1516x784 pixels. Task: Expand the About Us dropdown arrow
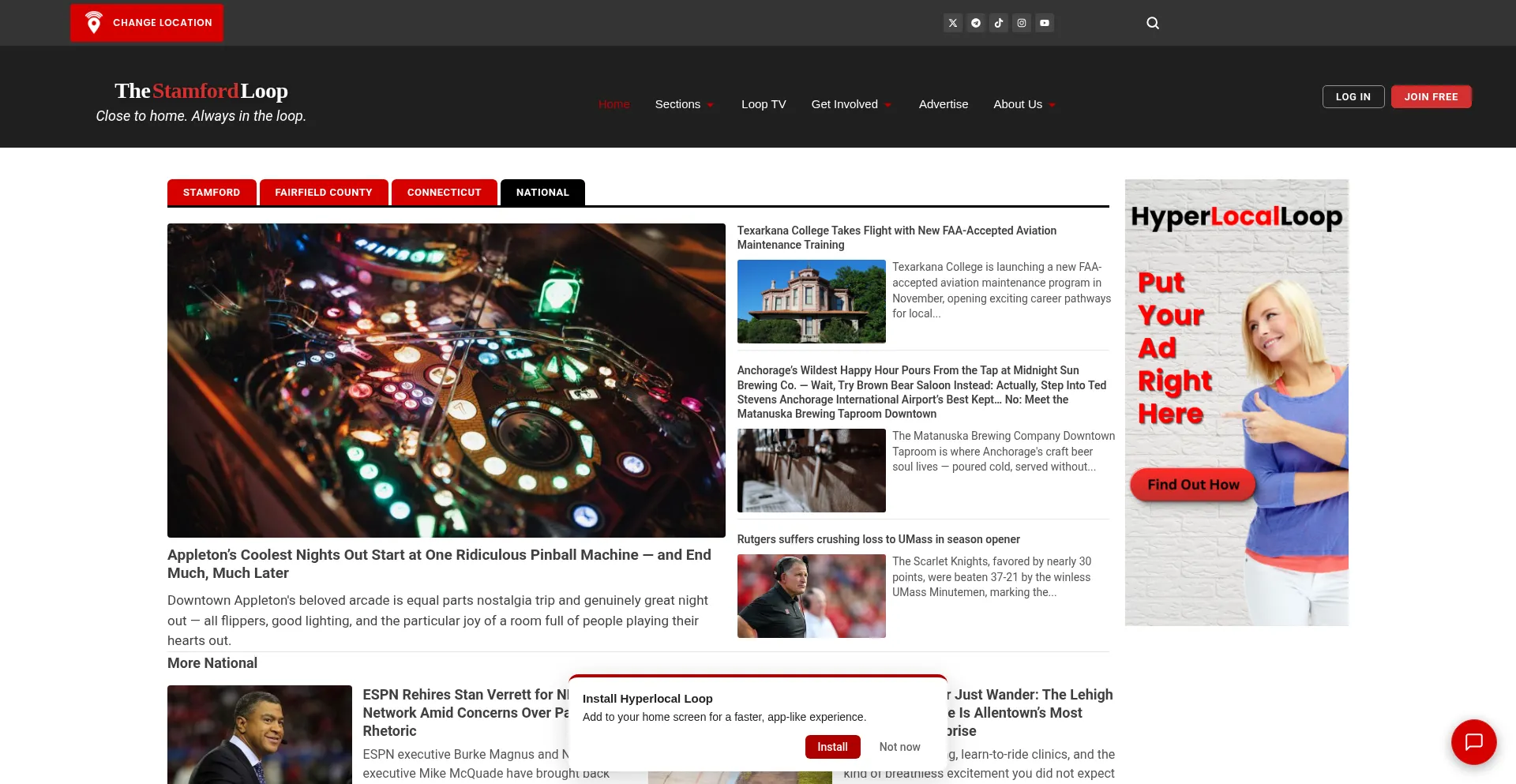1052,105
